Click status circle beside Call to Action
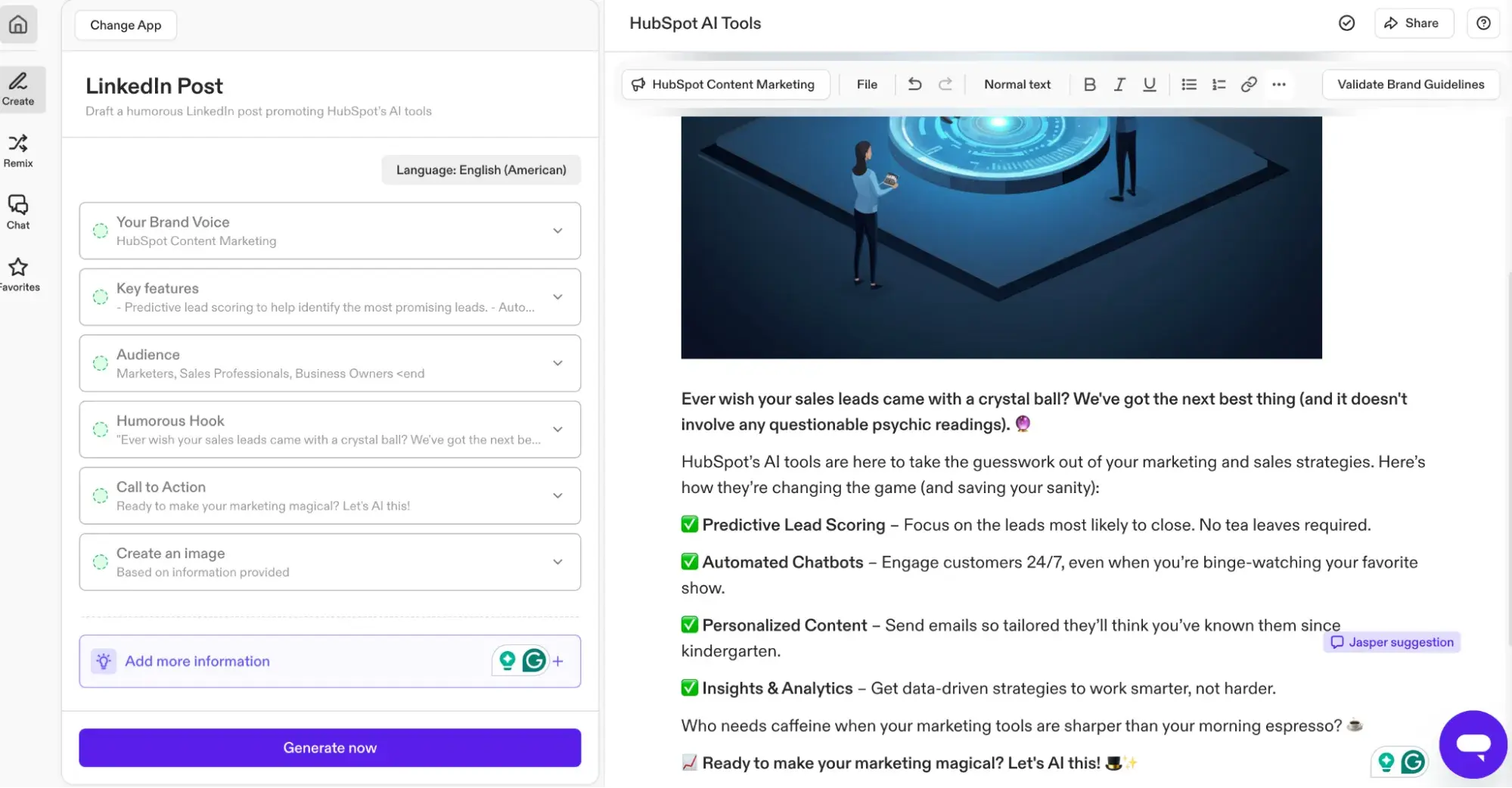1512x788 pixels. point(101,496)
